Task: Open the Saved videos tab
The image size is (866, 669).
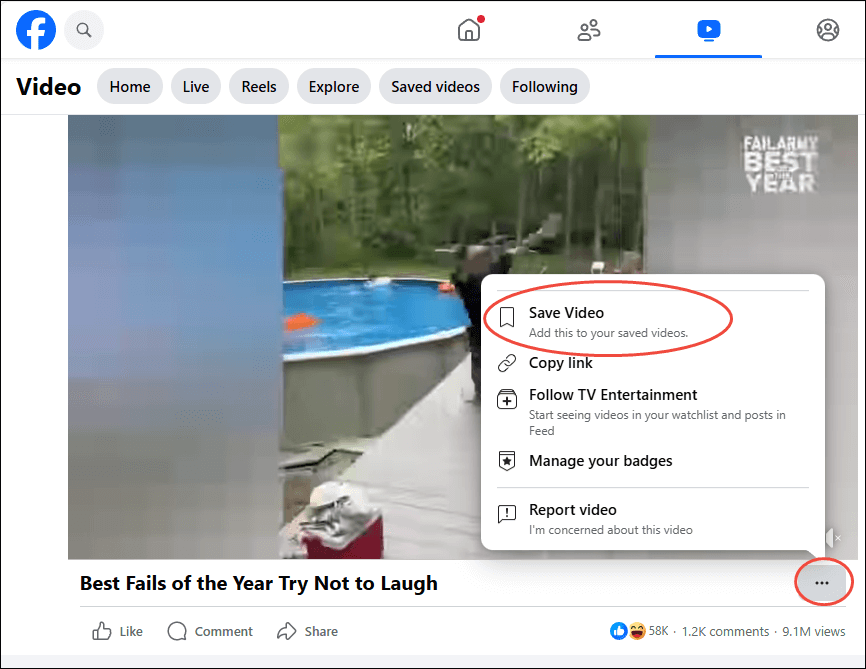Action: [435, 87]
